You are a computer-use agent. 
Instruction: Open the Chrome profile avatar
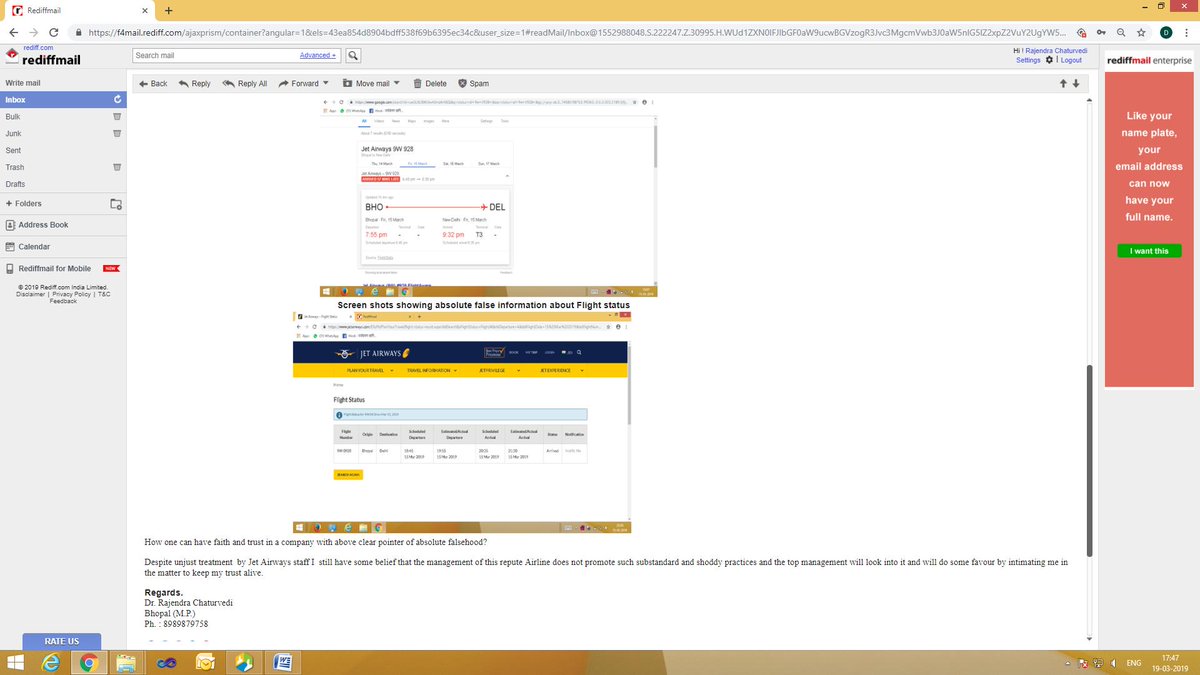1166,32
